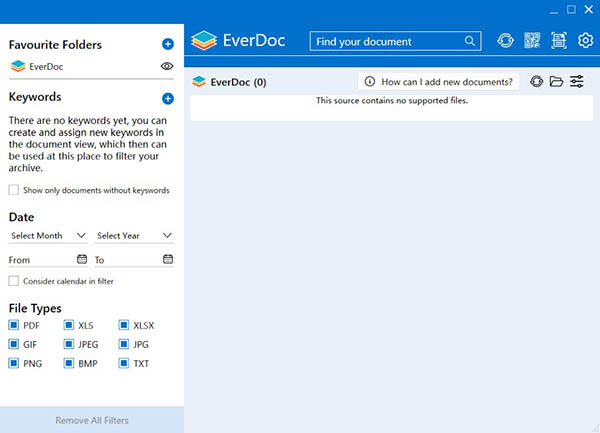Viewport: 600px width, 433px height.
Task: Open the Select Year dropdown
Action: [134, 236]
